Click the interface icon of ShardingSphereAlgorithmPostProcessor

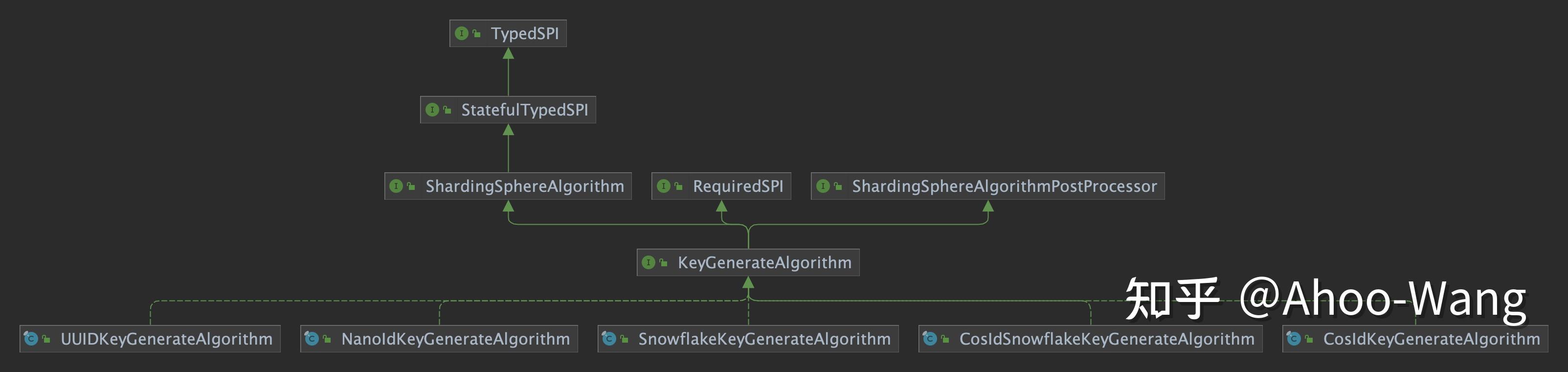(823, 186)
